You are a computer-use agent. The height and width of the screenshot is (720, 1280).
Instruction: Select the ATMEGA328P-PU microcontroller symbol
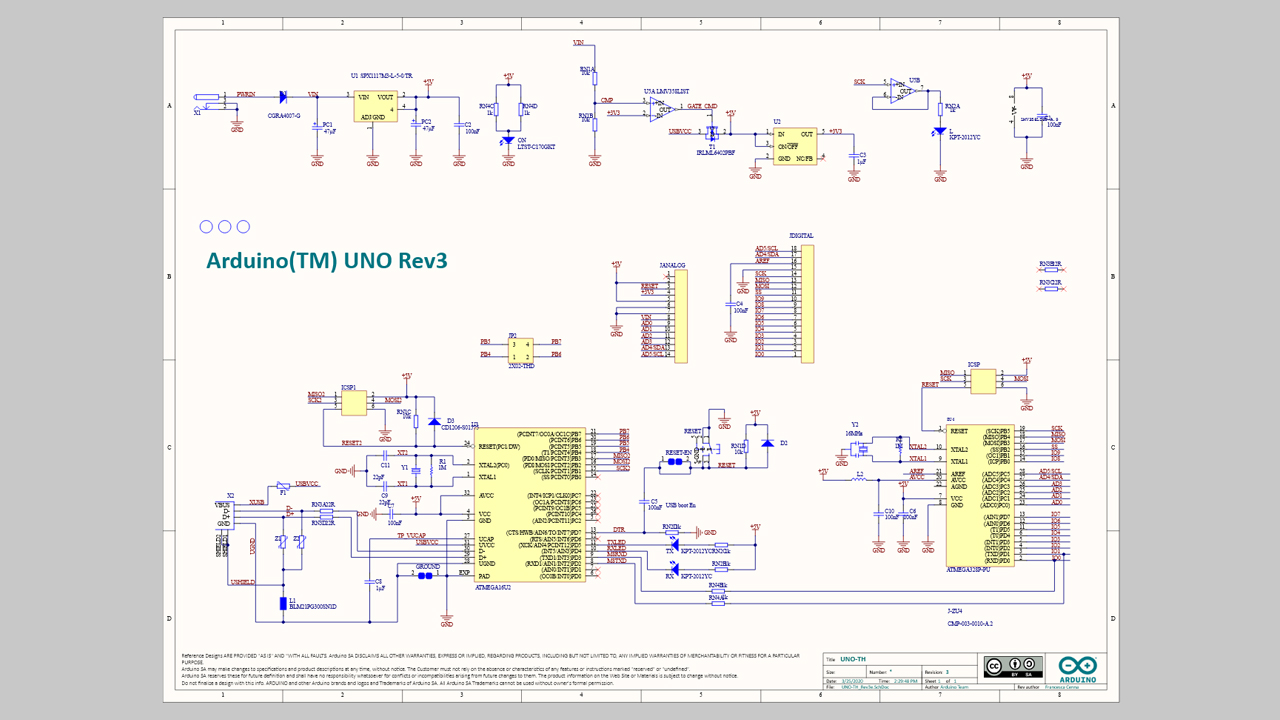click(979, 495)
